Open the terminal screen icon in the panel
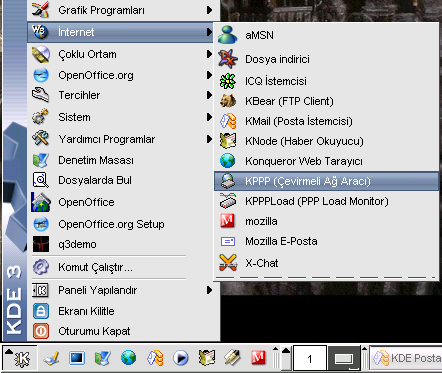The image size is (442, 373). point(77,358)
